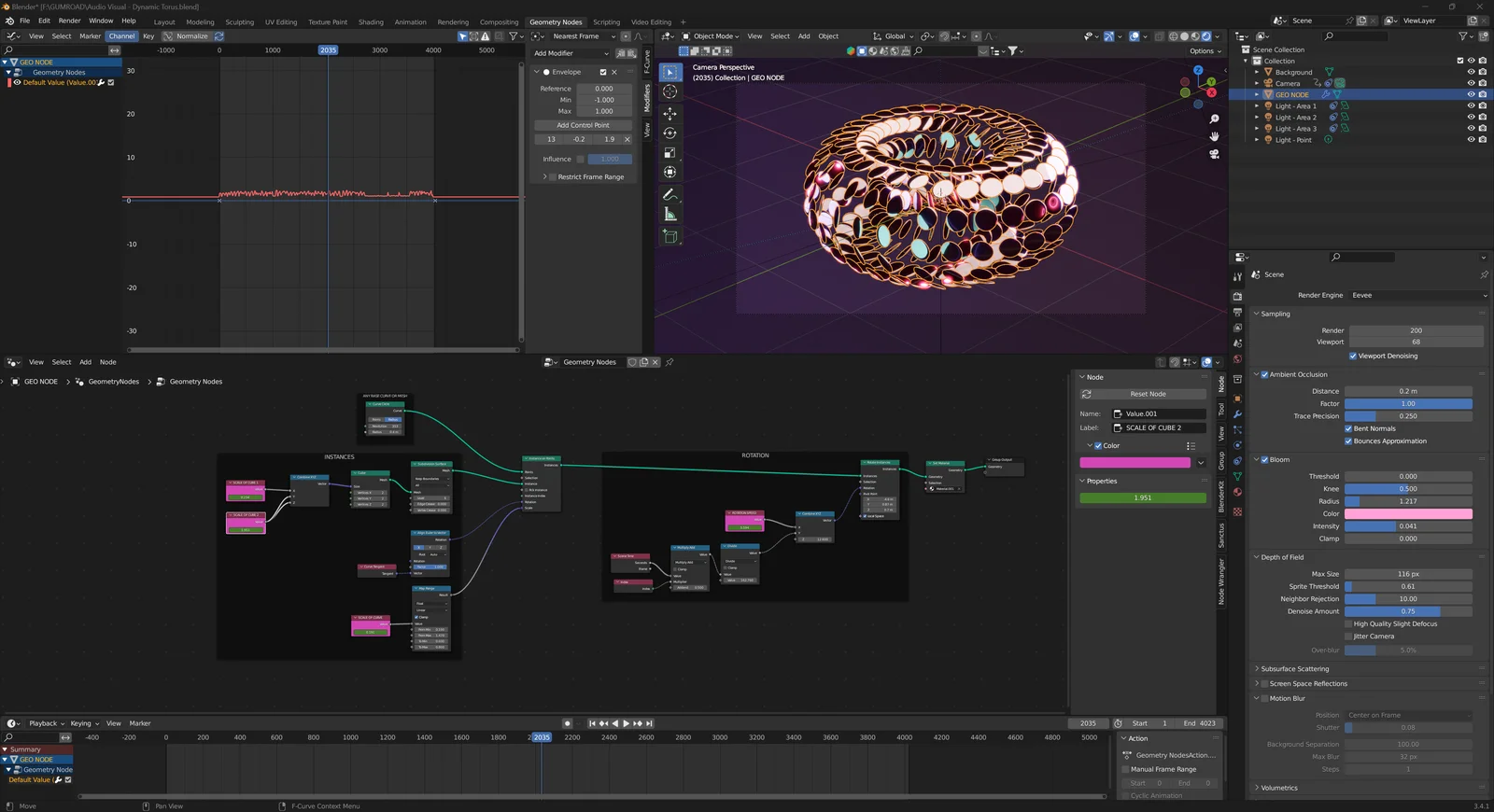The height and width of the screenshot is (812, 1494).
Task: Open the Modifier properties wrench tab
Action: [x=1237, y=413]
